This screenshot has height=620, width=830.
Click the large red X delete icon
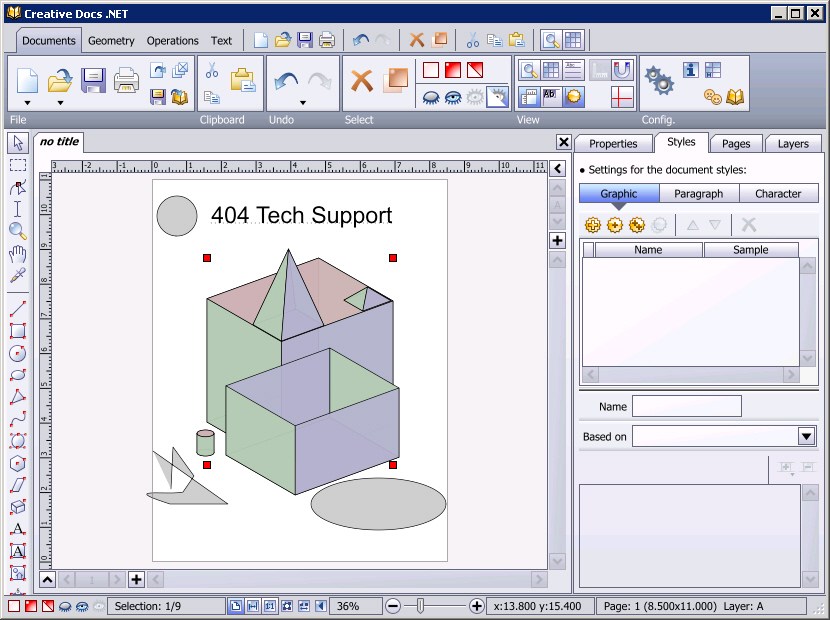pos(362,80)
